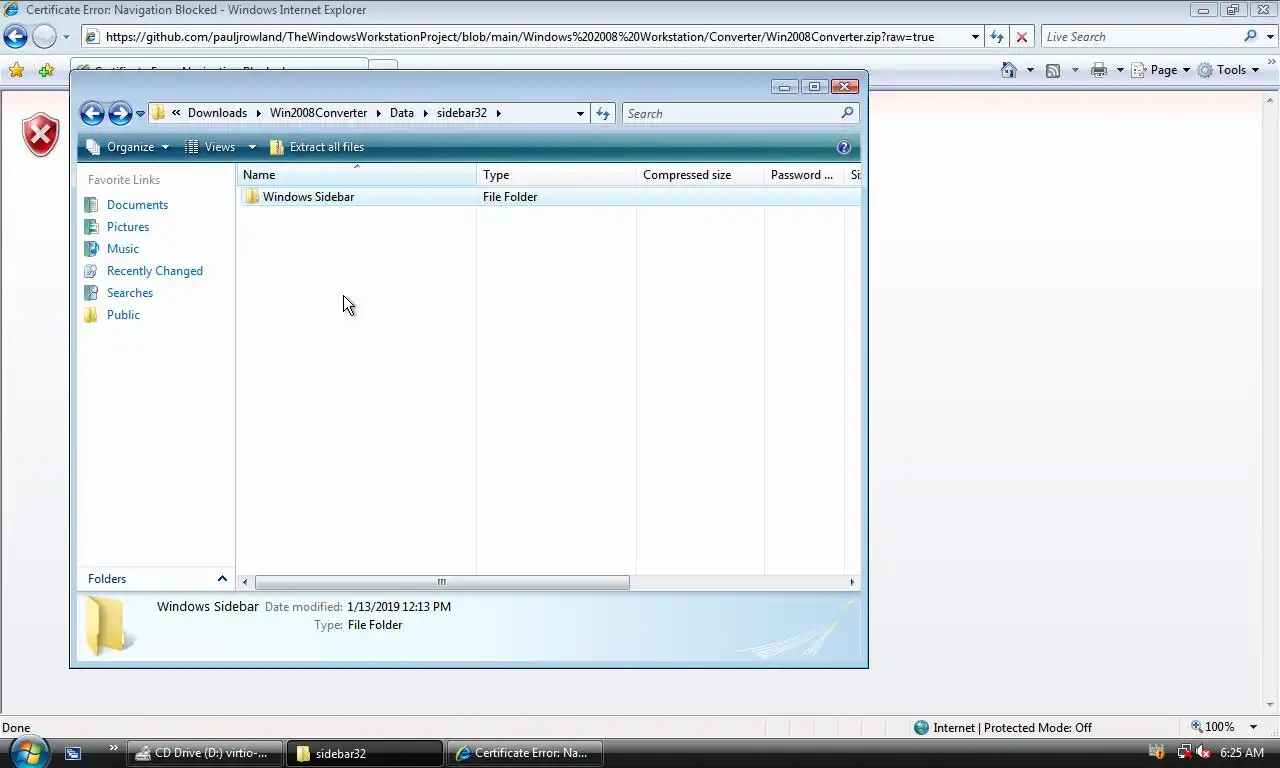The width and height of the screenshot is (1280, 768).
Task: Click IE stop button
Action: [x=1022, y=37]
